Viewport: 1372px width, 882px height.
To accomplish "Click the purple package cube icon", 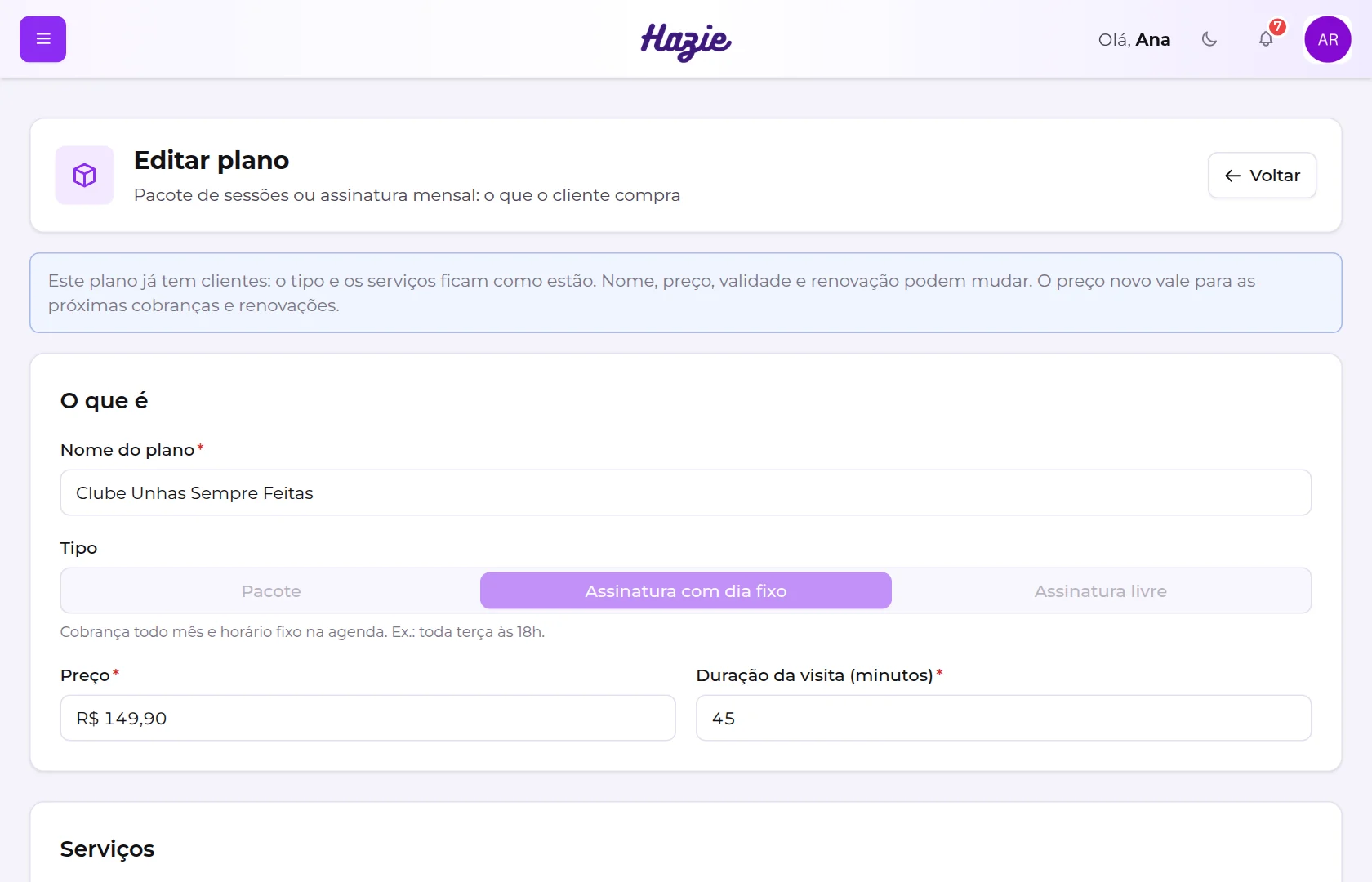I will click(84, 175).
